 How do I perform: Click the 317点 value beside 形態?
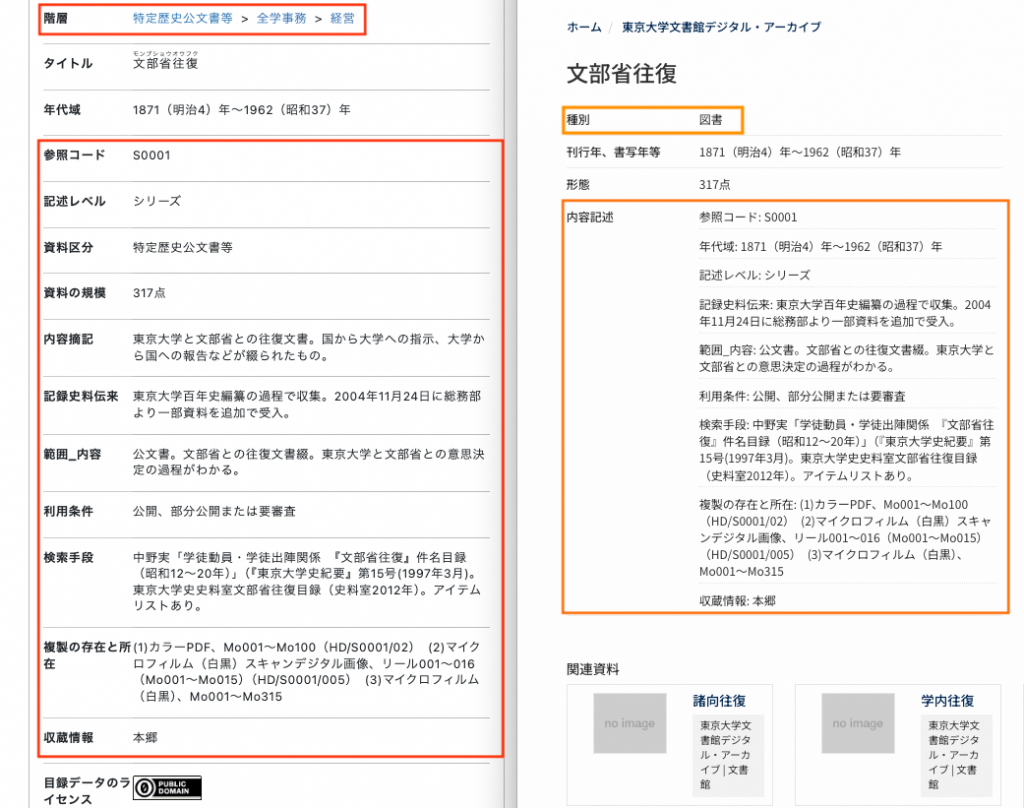coord(716,184)
